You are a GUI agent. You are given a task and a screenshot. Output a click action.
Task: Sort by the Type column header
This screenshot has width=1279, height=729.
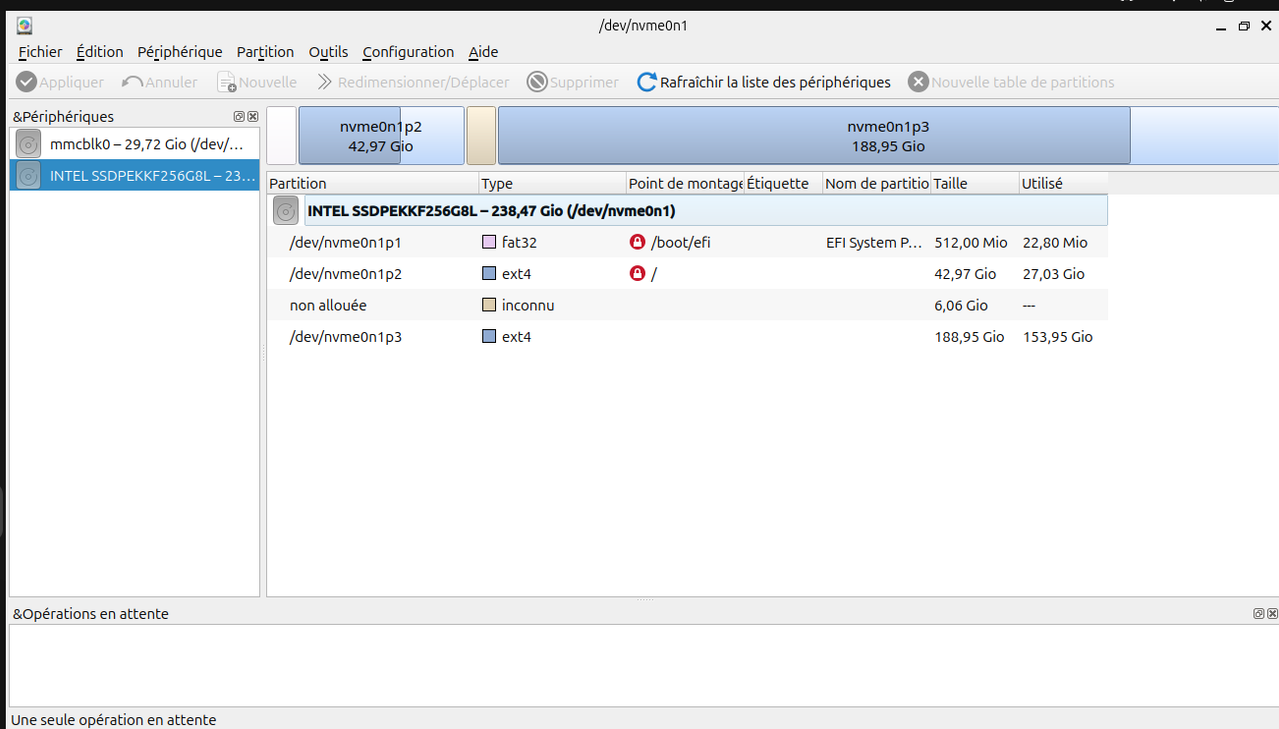click(x=553, y=183)
